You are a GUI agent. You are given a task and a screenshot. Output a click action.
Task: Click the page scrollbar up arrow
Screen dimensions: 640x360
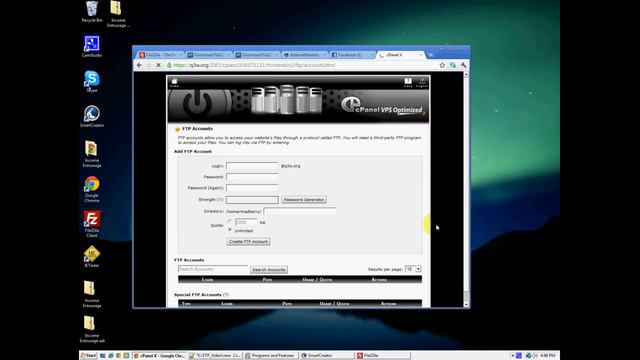tap(466, 74)
